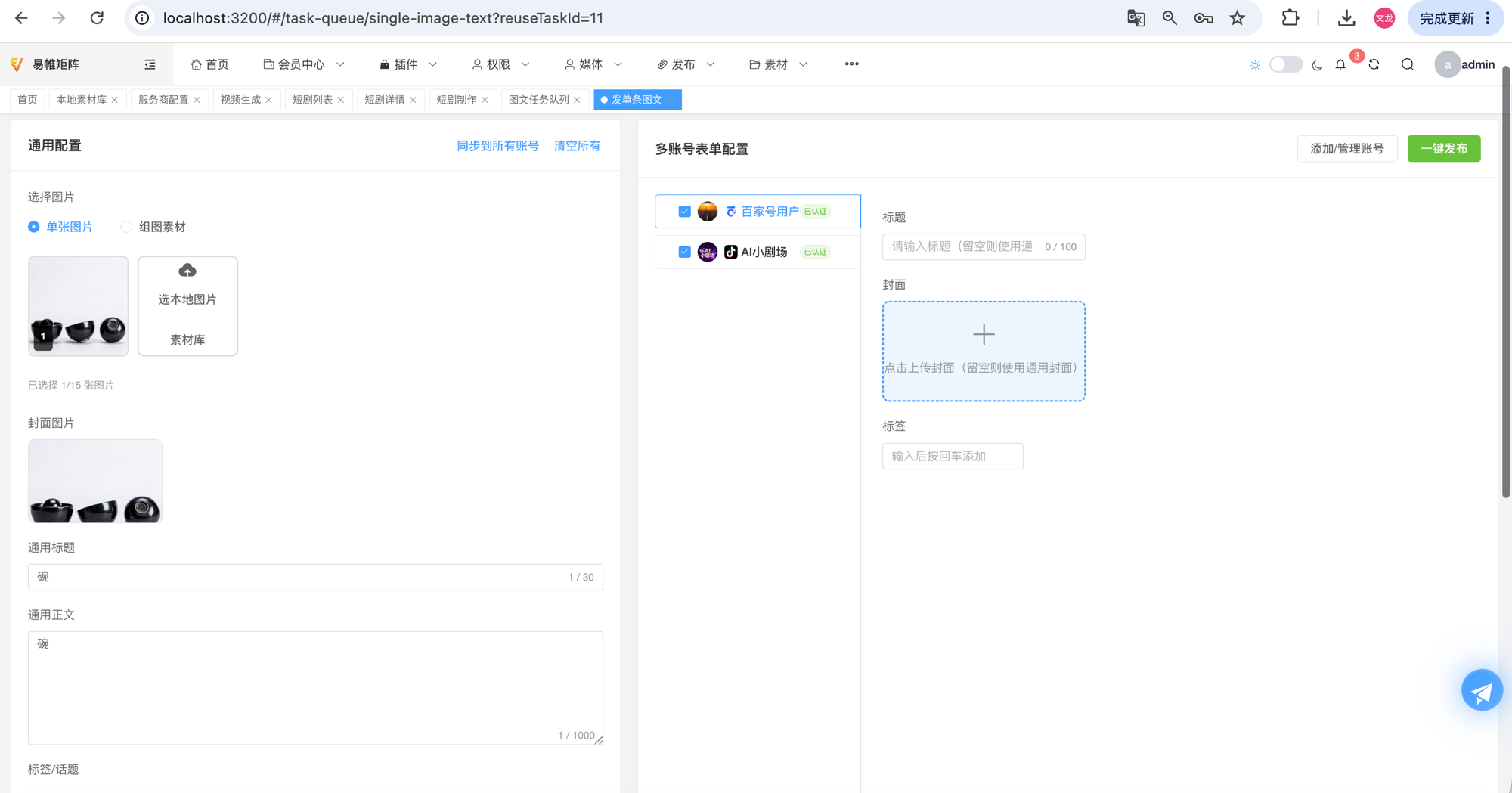Image resolution: width=1512 pixels, height=793 pixels.
Task: Open the pink browser profile avatar
Action: (1384, 18)
